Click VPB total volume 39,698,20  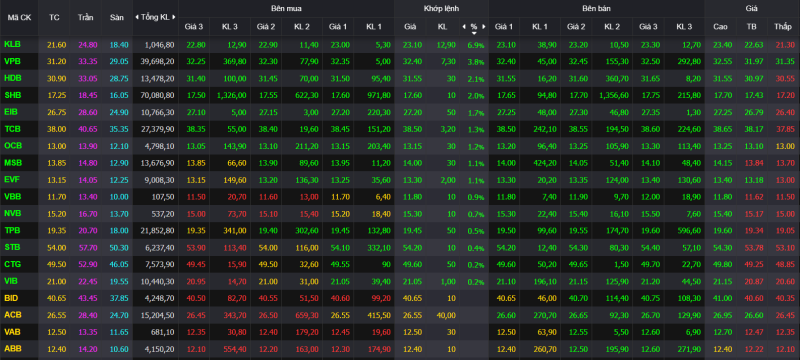click(x=159, y=62)
